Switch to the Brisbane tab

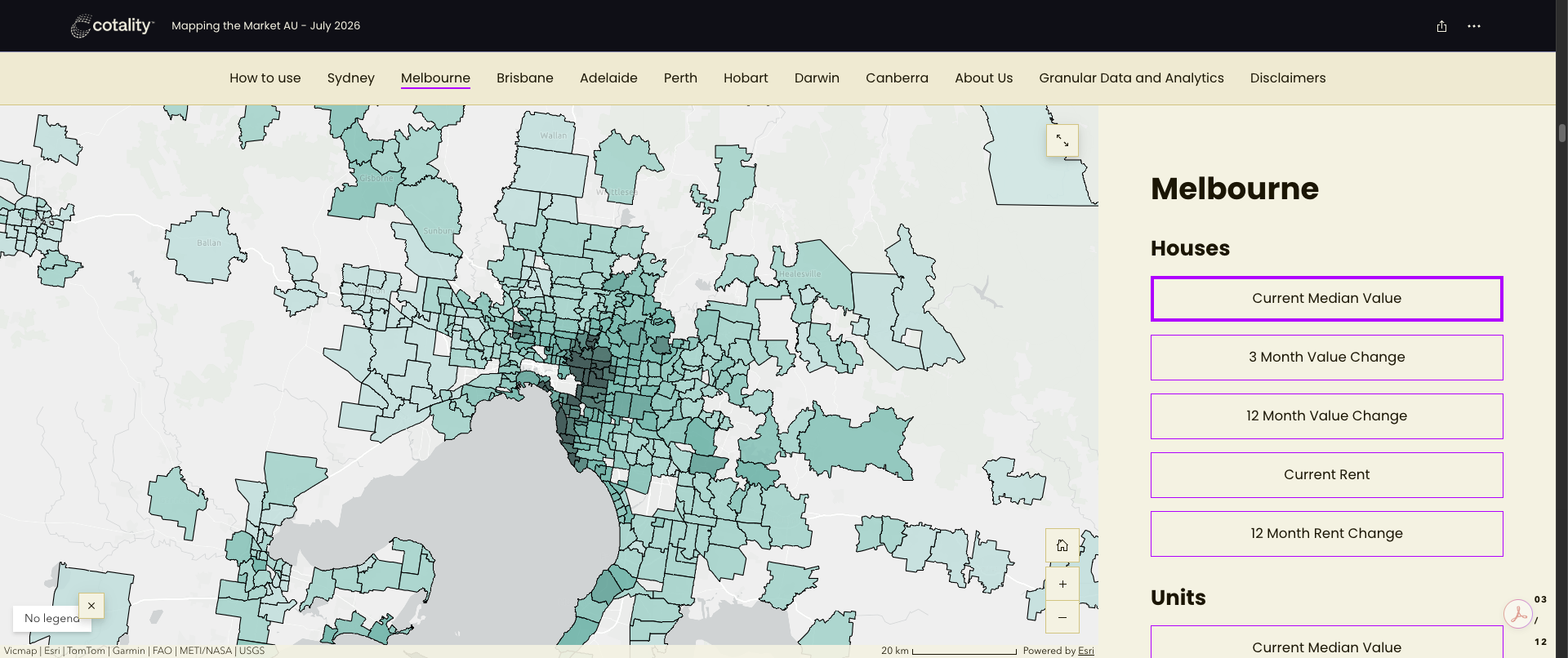tap(524, 78)
